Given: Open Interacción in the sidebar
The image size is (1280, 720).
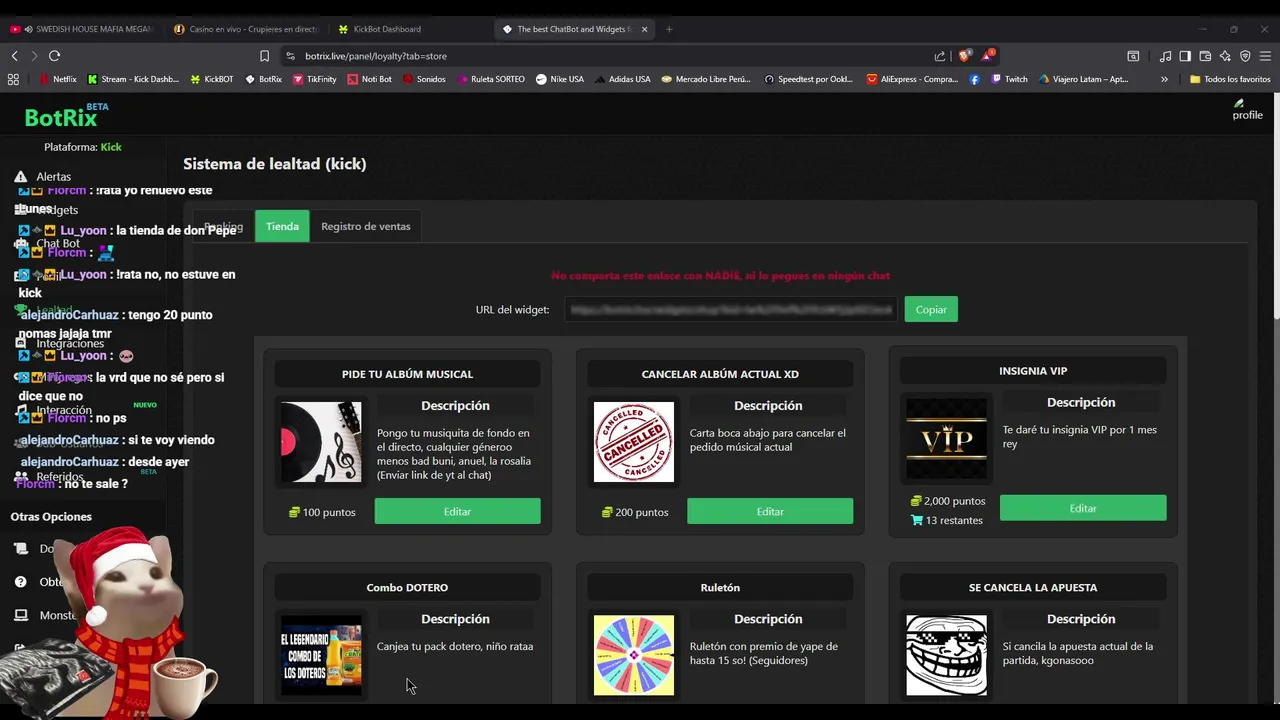Looking at the screenshot, I should coord(54,410).
